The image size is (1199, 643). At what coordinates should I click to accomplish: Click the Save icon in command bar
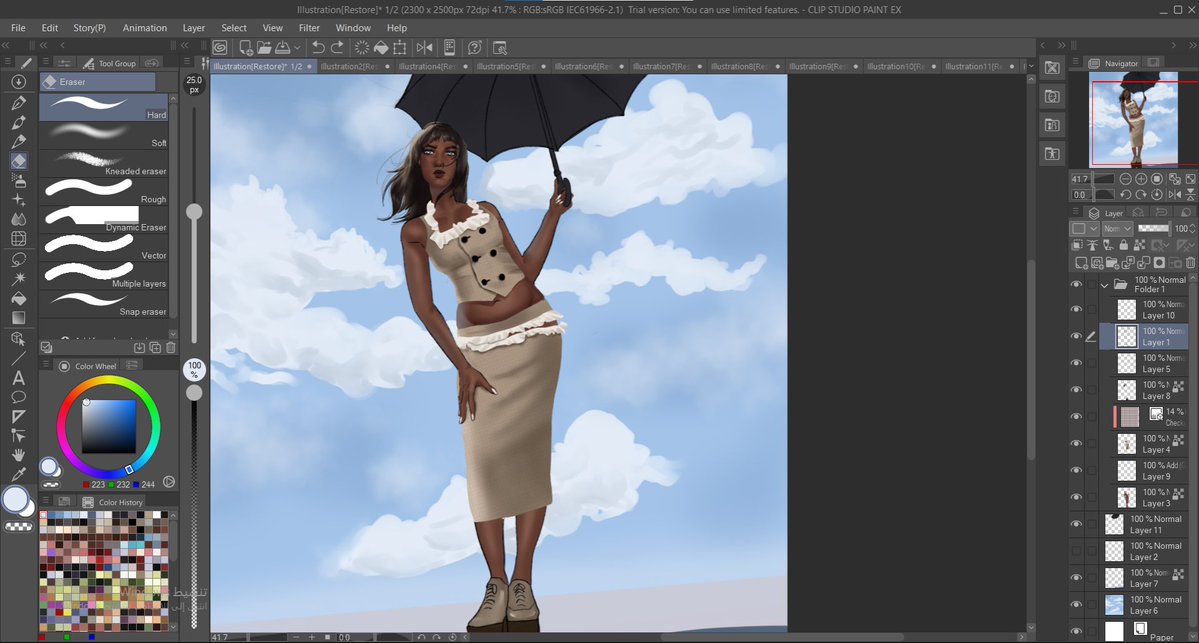click(x=282, y=47)
